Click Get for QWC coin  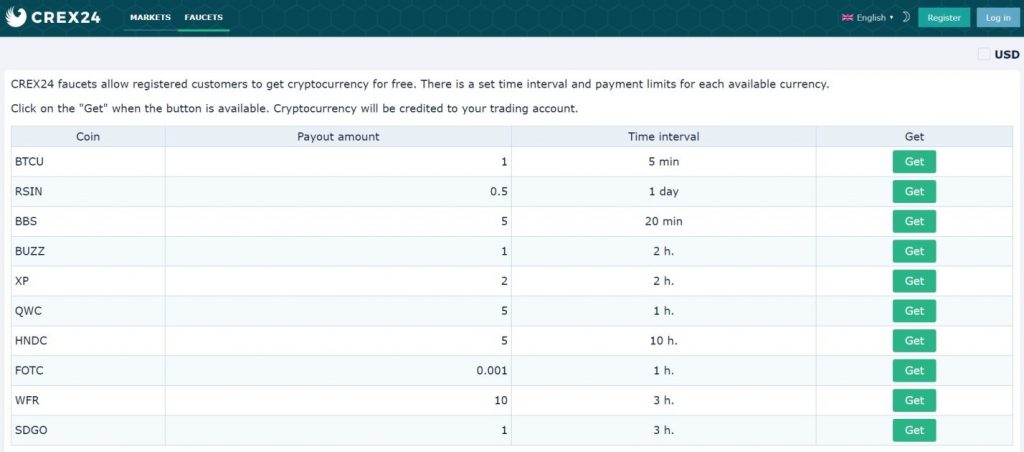pyautogui.click(x=914, y=311)
